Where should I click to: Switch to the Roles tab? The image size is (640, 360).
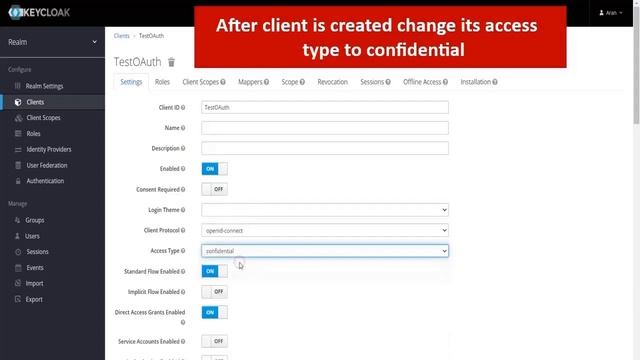162,82
